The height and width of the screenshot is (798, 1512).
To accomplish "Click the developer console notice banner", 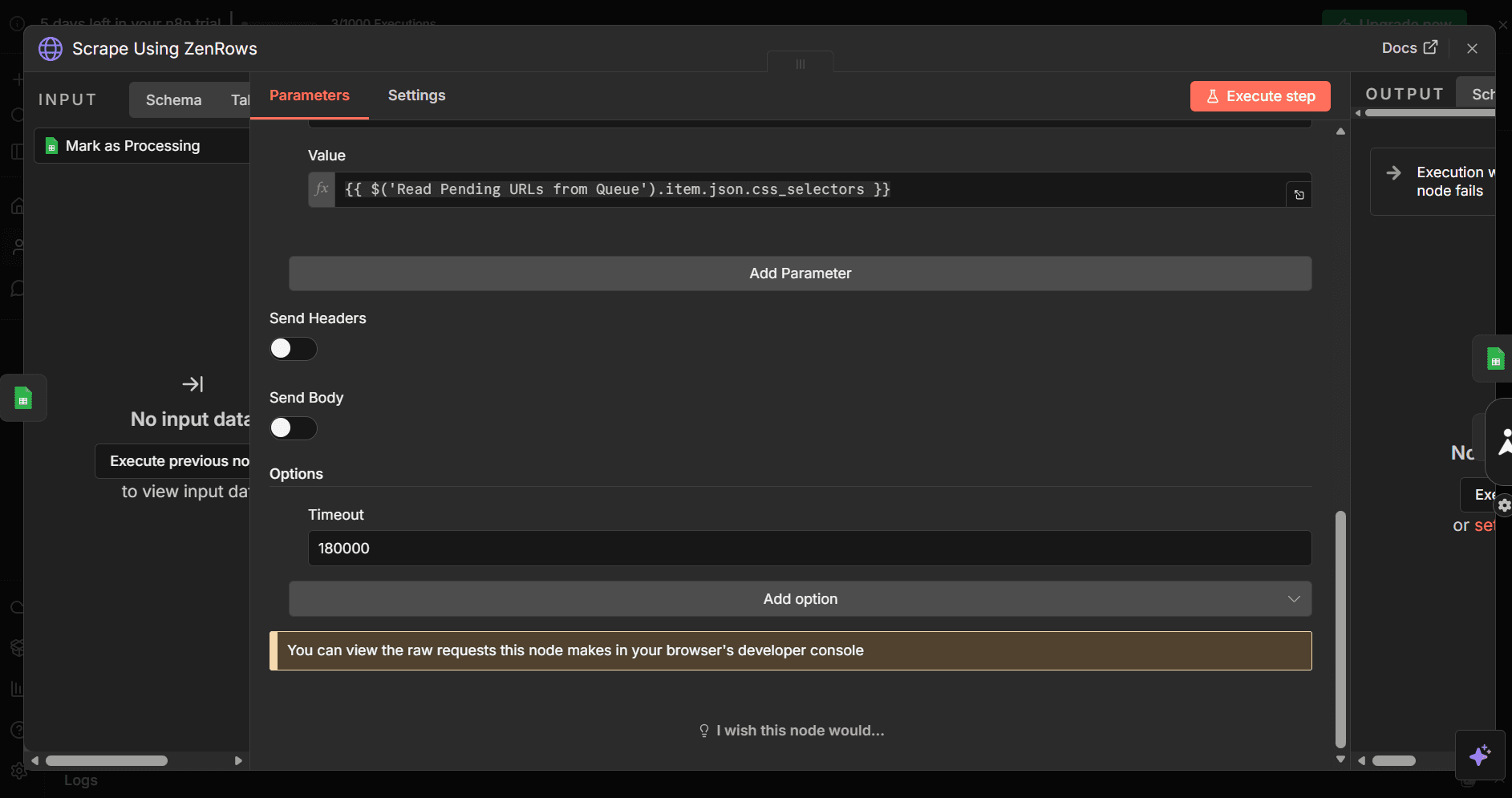I will [791, 650].
